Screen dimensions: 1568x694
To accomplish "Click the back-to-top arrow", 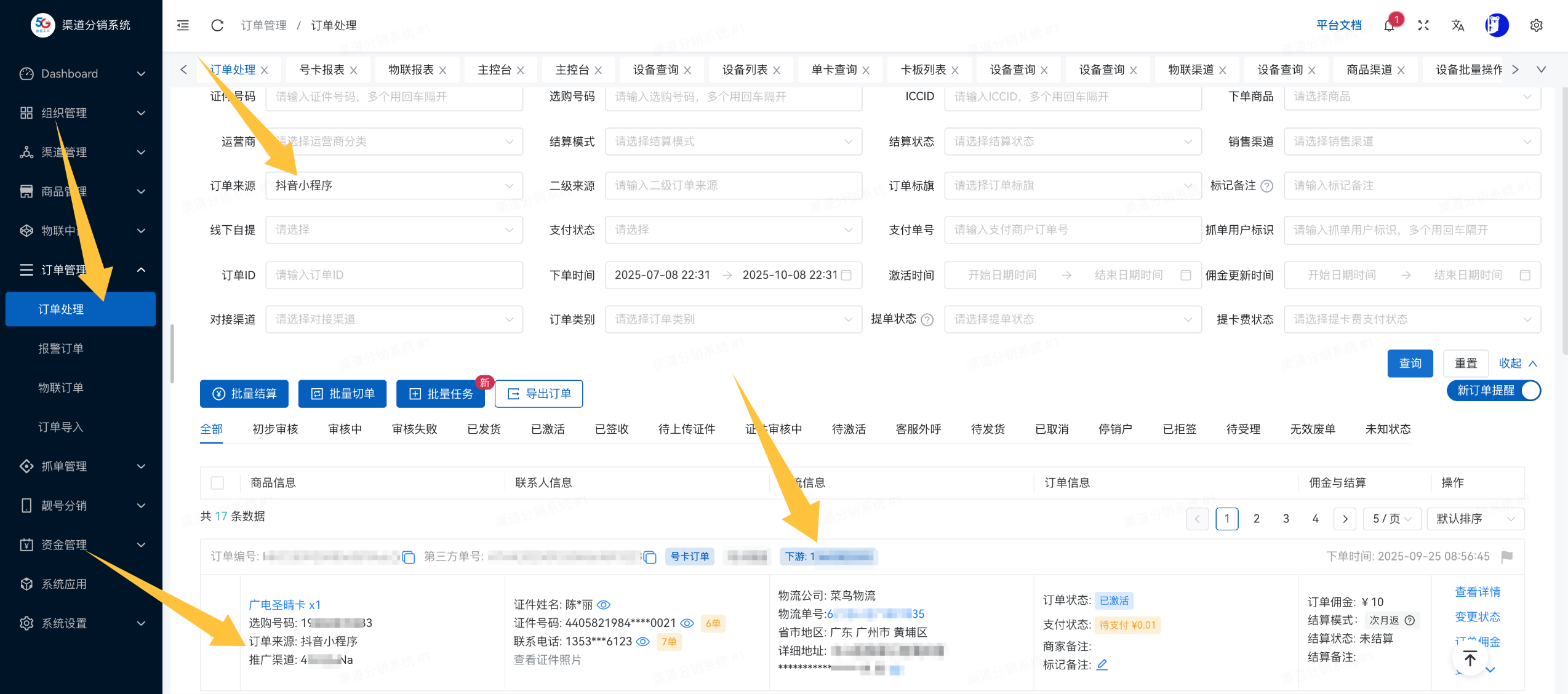I will pyautogui.click(x=1470, y=659).
